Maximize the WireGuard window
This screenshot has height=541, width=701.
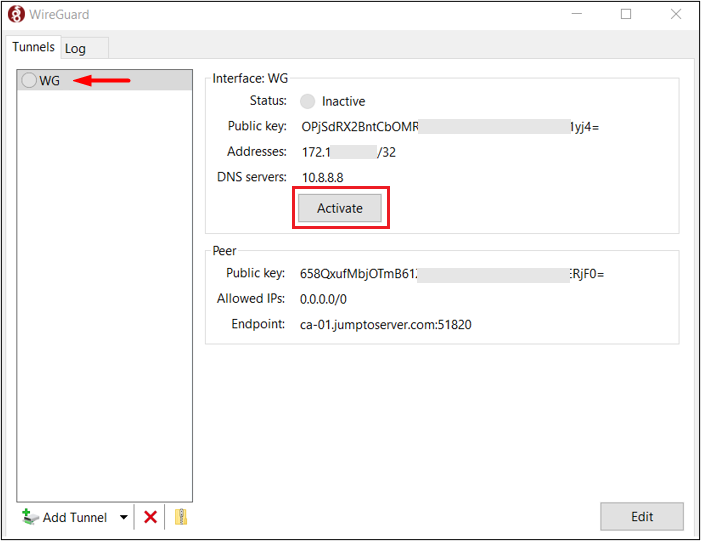click(626, 14)
